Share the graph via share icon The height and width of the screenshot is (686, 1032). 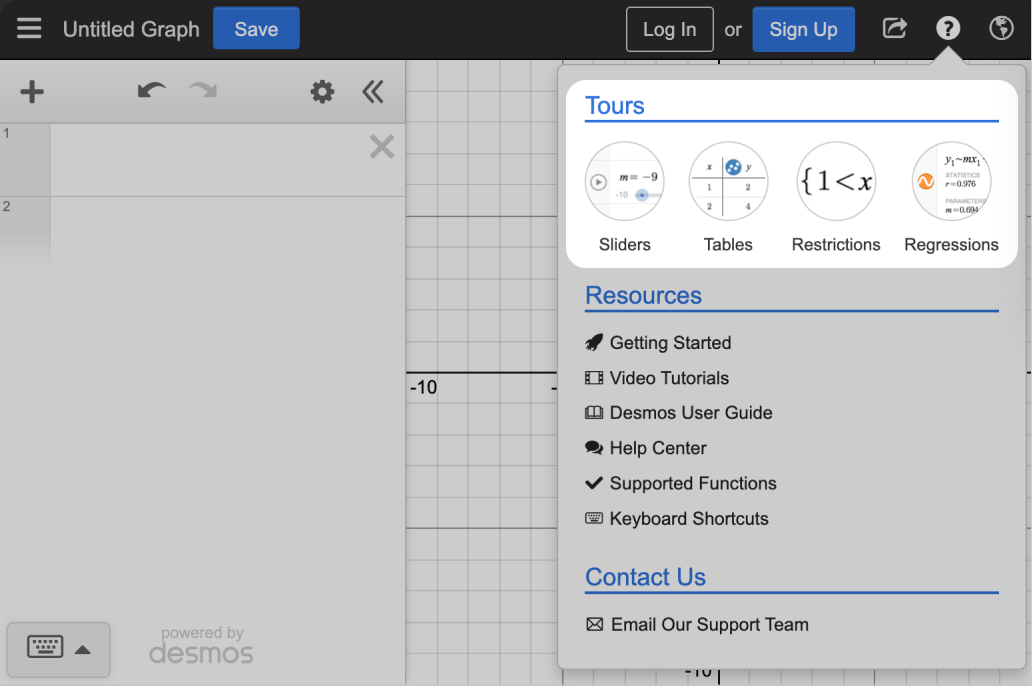tap(894, 29)
